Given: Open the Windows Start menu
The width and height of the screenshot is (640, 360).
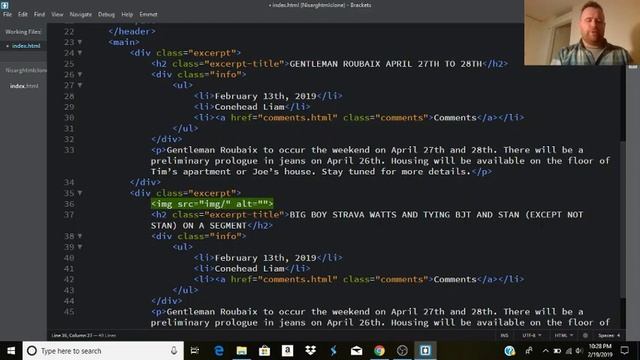Looking at the screenshot, I should point(11,351).
